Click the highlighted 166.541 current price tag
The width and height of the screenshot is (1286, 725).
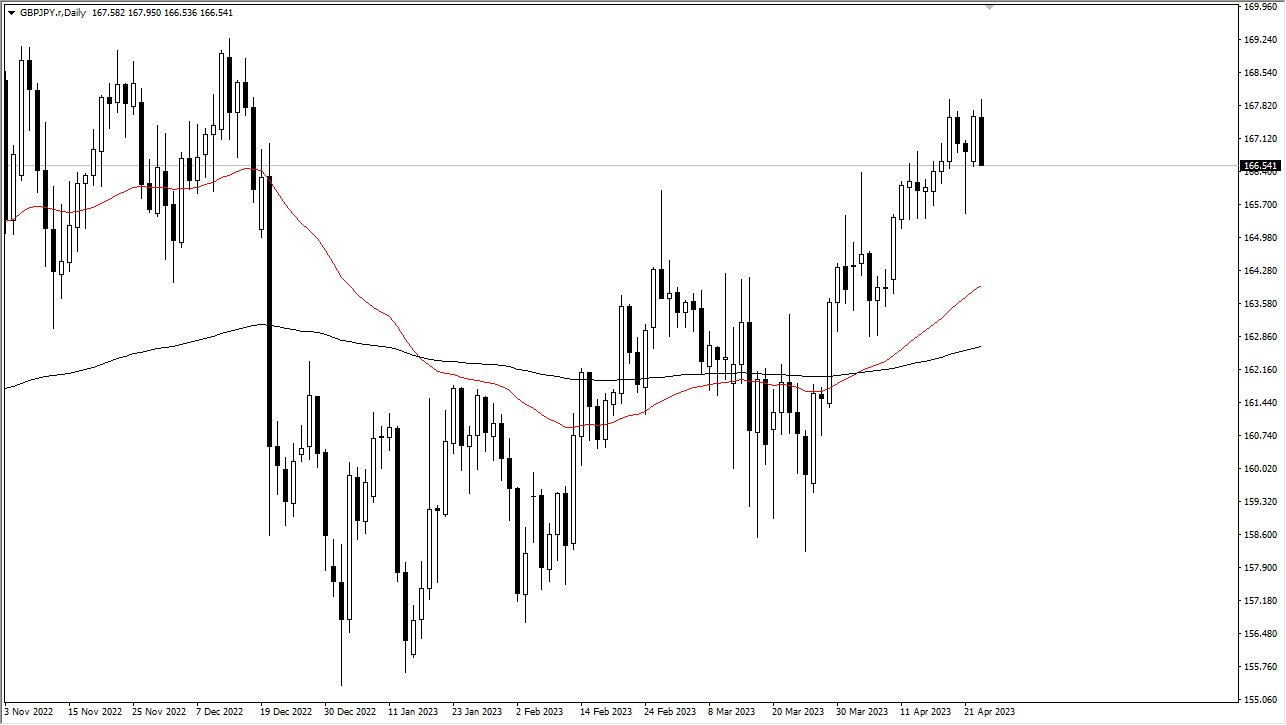tap(1258, 167)
